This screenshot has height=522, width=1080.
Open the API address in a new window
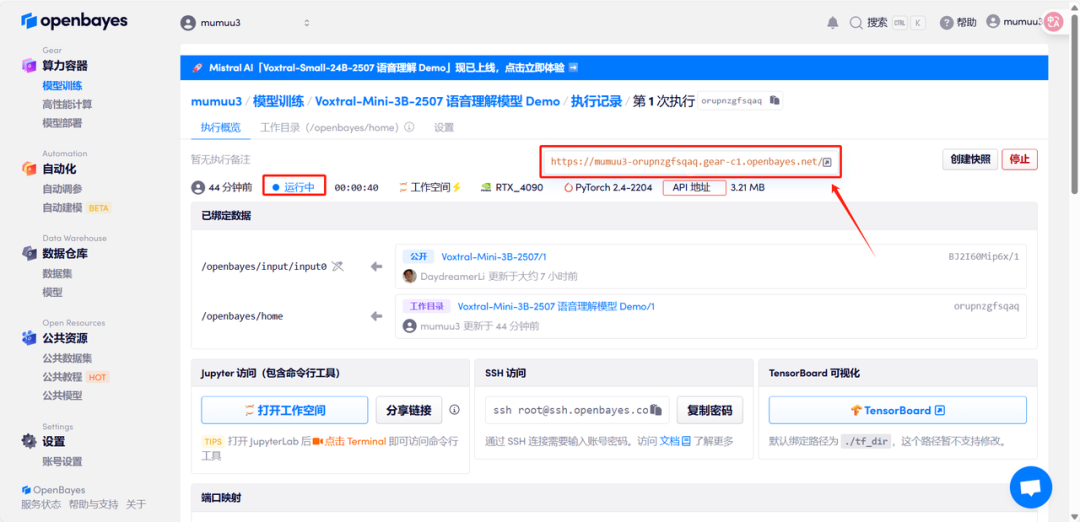pos(827,163)
